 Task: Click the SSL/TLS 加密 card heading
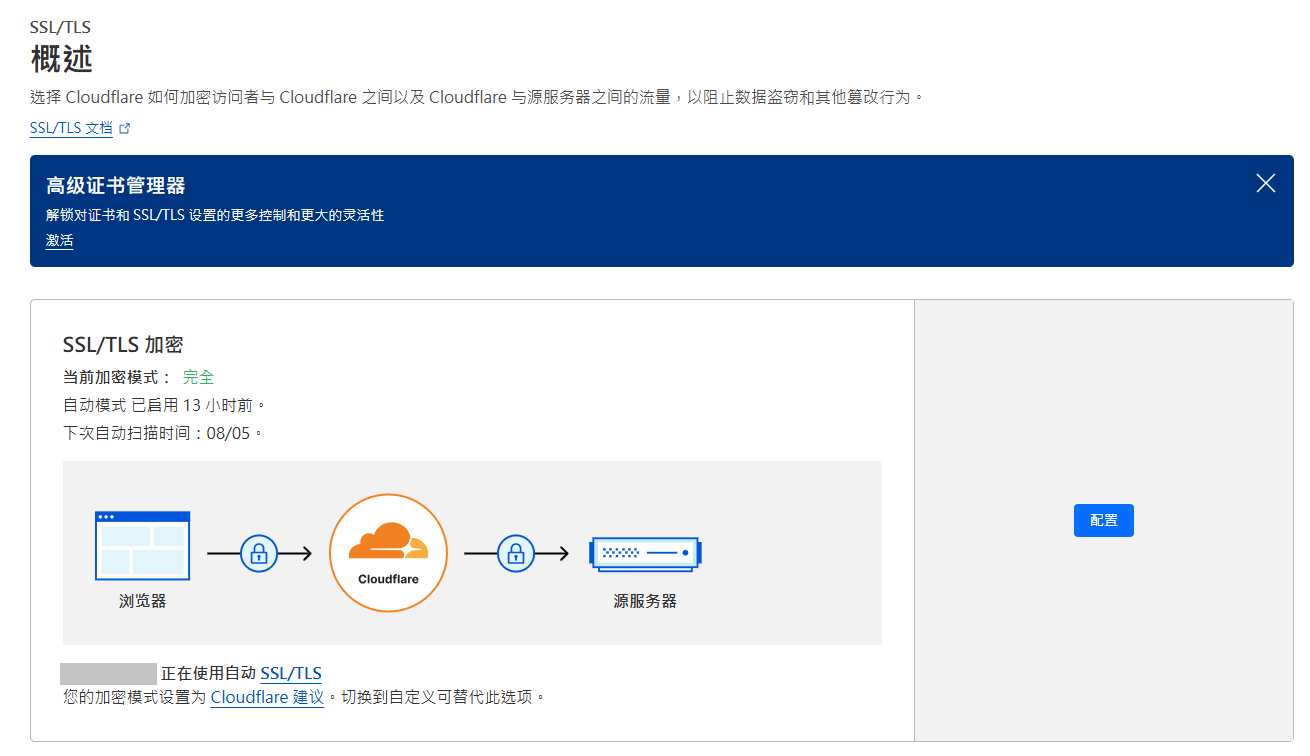coord(122,344)
